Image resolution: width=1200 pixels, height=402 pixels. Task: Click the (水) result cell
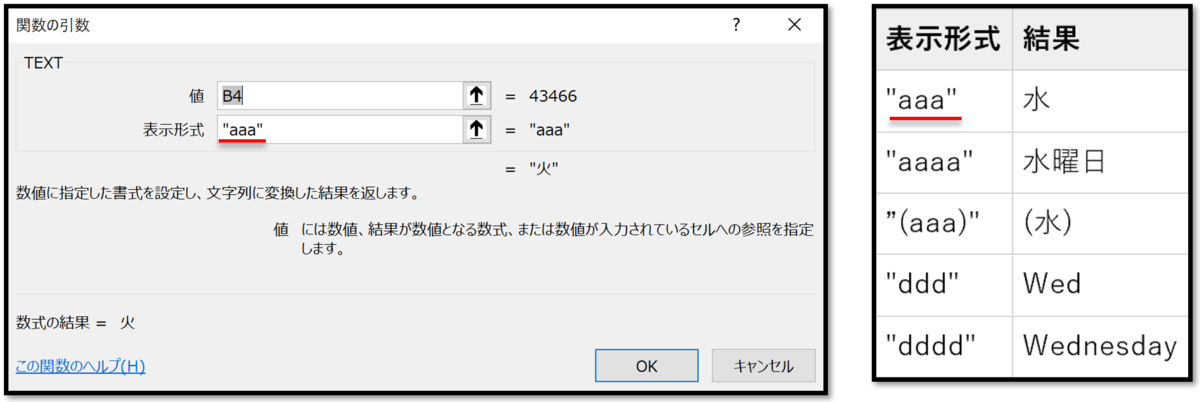pyautogui.click(x=1098, y=223)
